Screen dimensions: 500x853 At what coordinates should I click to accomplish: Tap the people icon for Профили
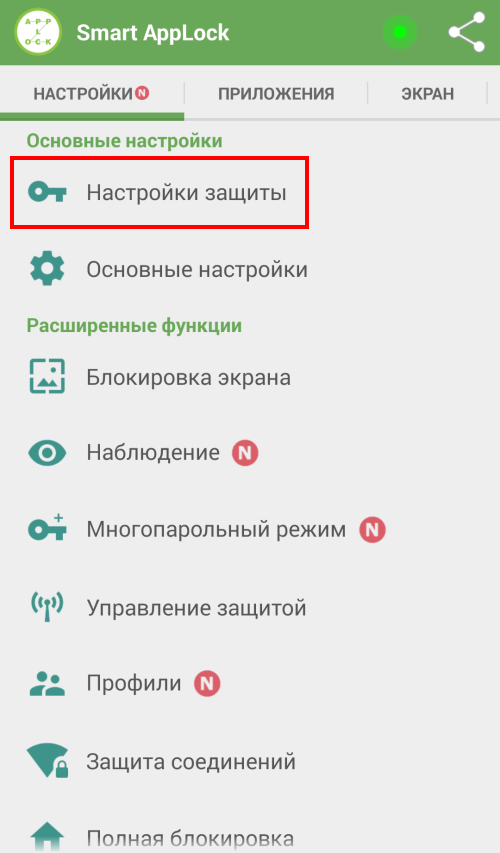pos(47,684)
